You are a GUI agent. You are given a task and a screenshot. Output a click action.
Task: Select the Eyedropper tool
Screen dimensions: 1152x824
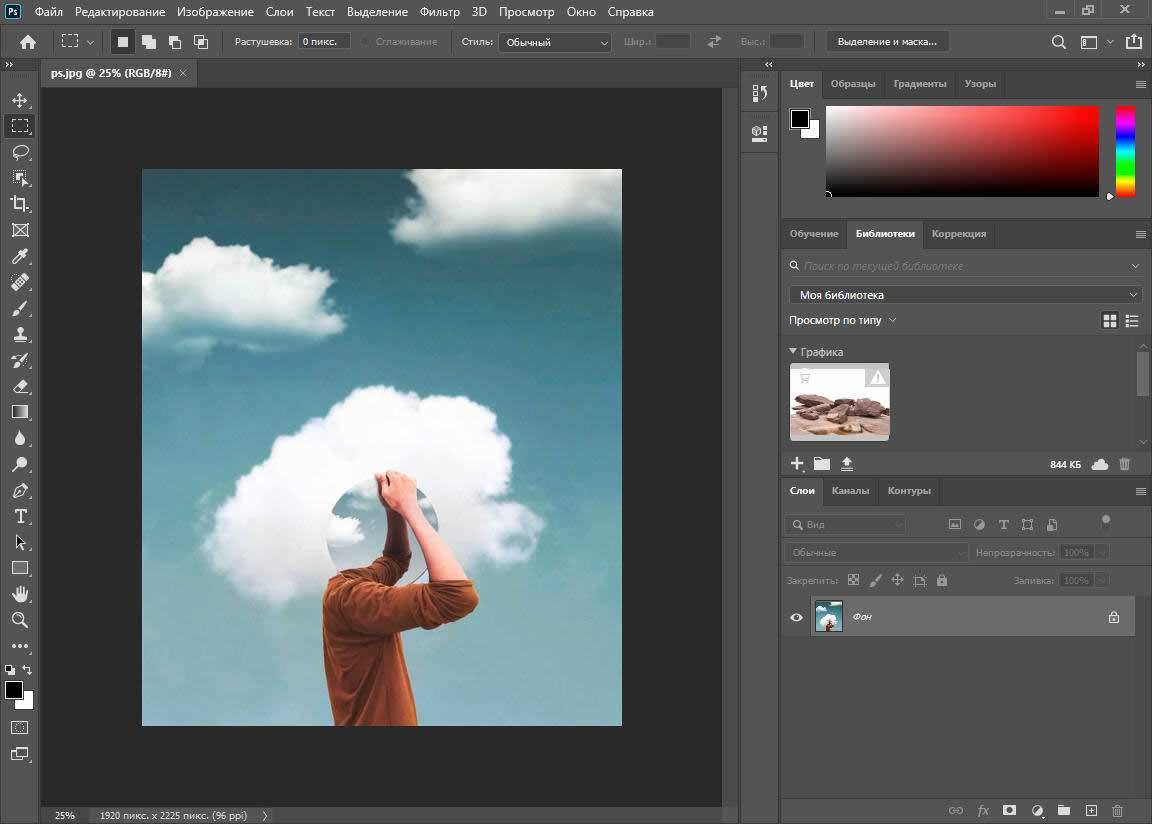coord(20,256)
